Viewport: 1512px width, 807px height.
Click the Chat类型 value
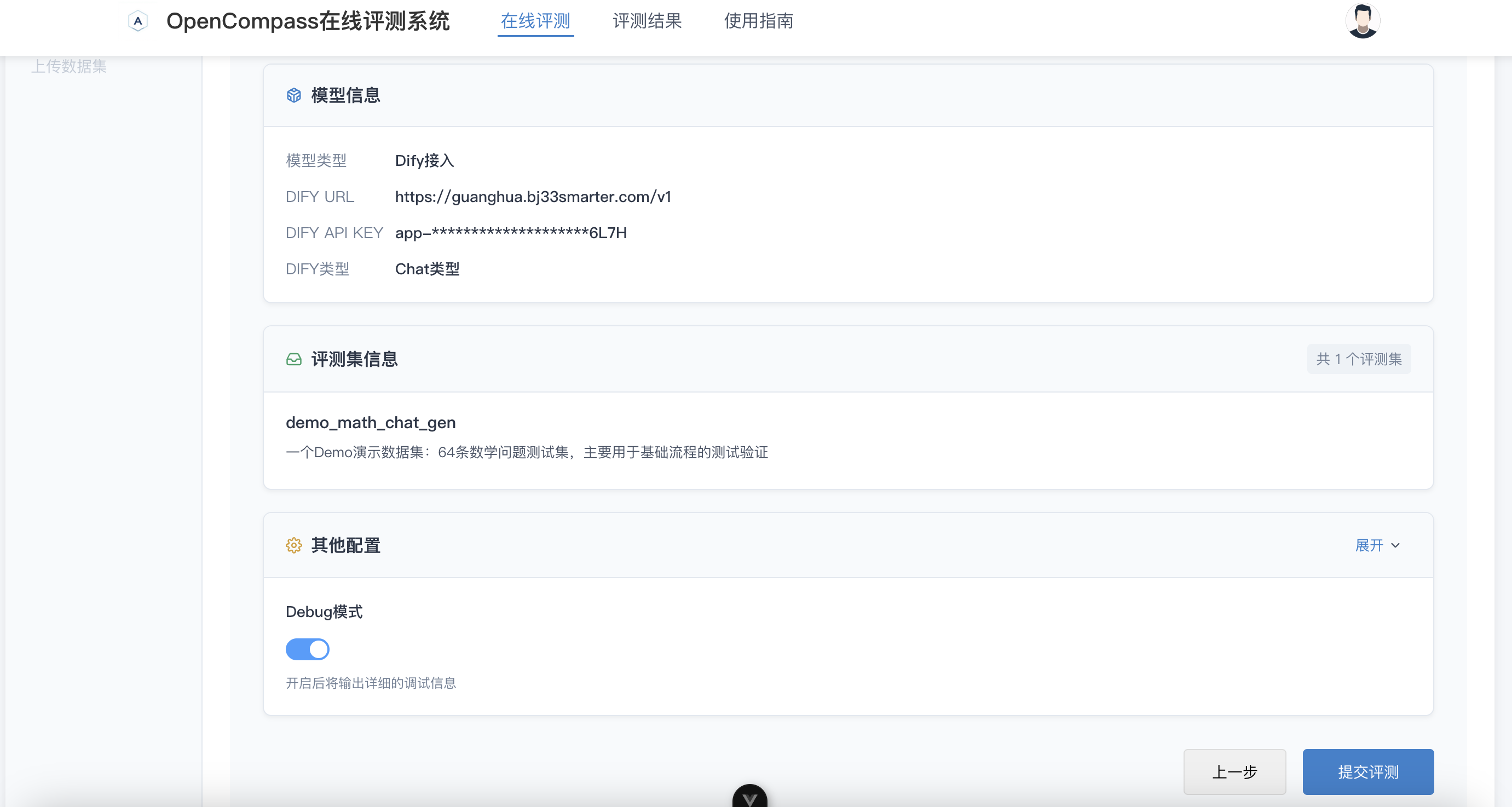(428, 269)
